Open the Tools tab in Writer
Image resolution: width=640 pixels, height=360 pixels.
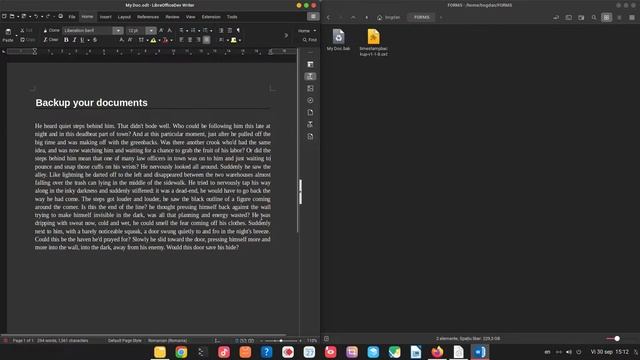232,17
